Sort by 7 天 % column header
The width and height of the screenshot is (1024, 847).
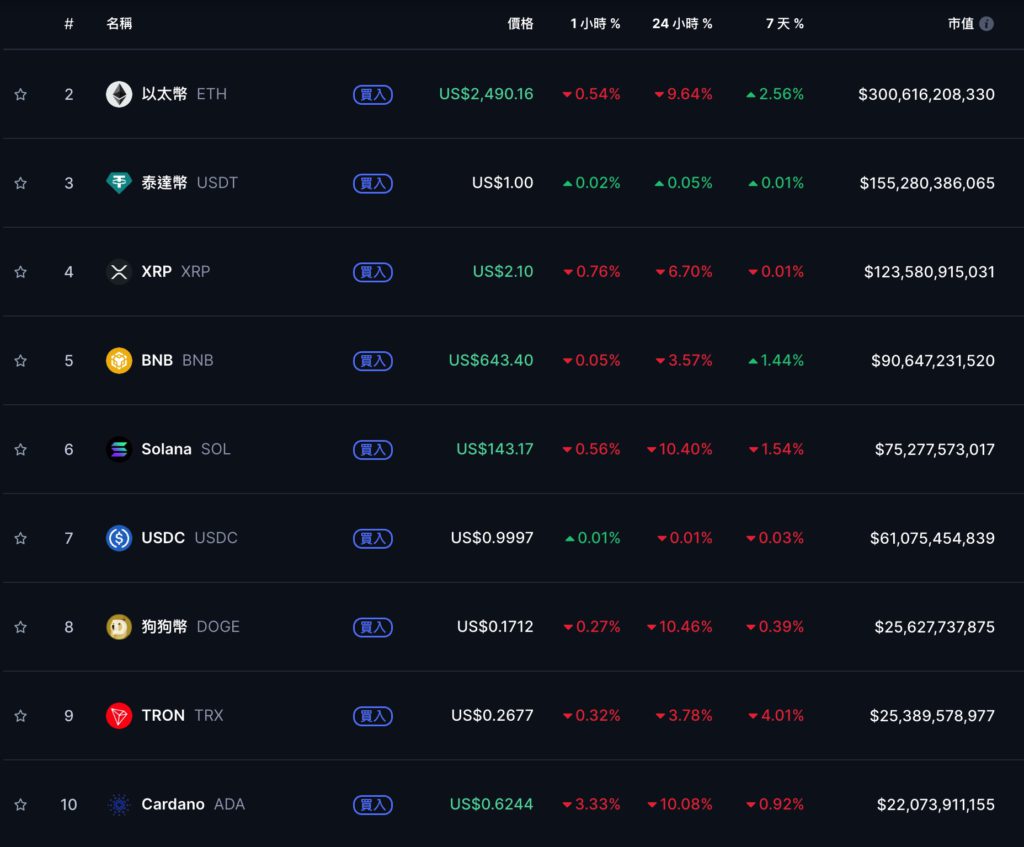click(x=784, y=24)
